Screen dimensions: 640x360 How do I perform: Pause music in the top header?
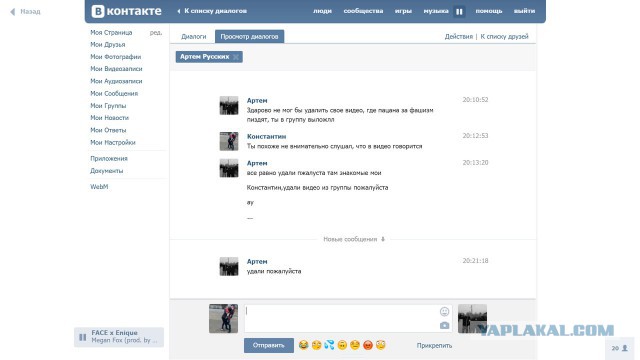pyautogui.click(x=459, y=11)
